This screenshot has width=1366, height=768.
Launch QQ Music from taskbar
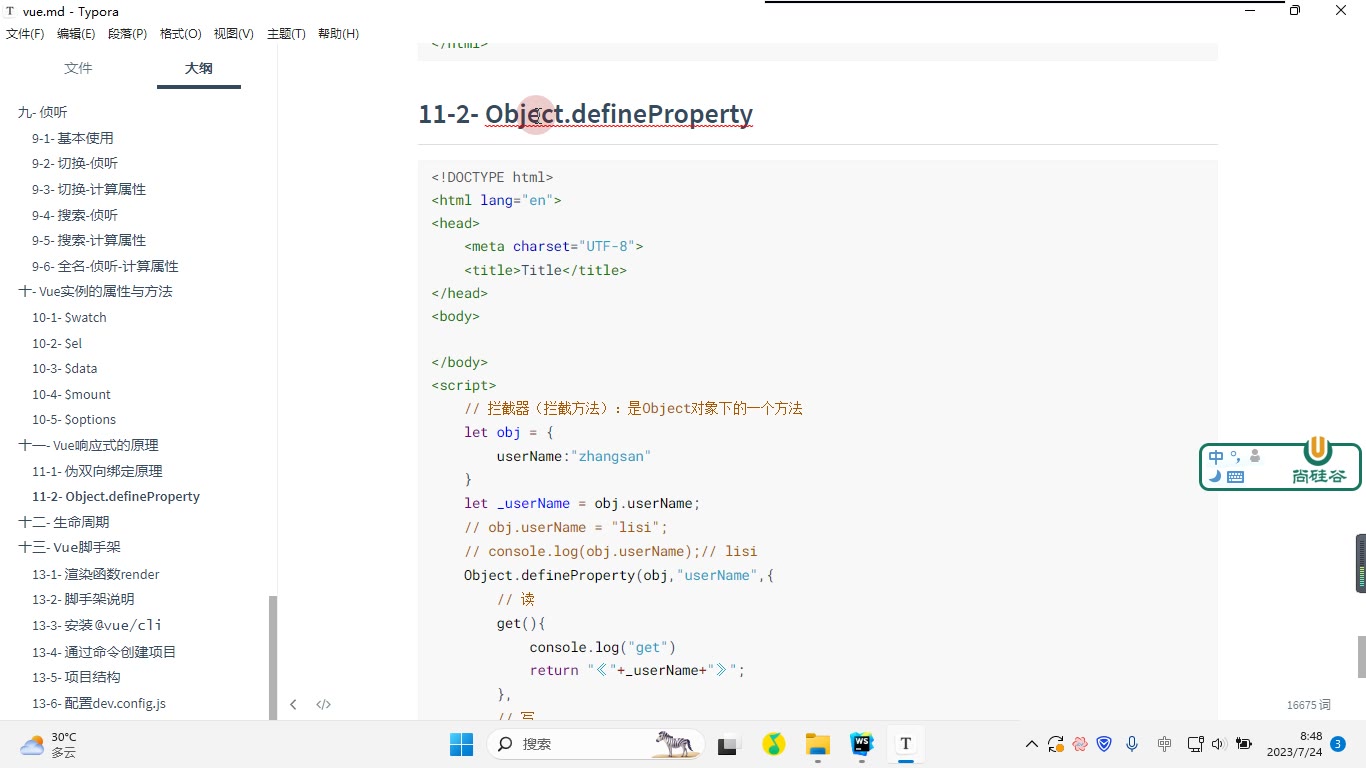pyautogui.click(x=773, y=744)
